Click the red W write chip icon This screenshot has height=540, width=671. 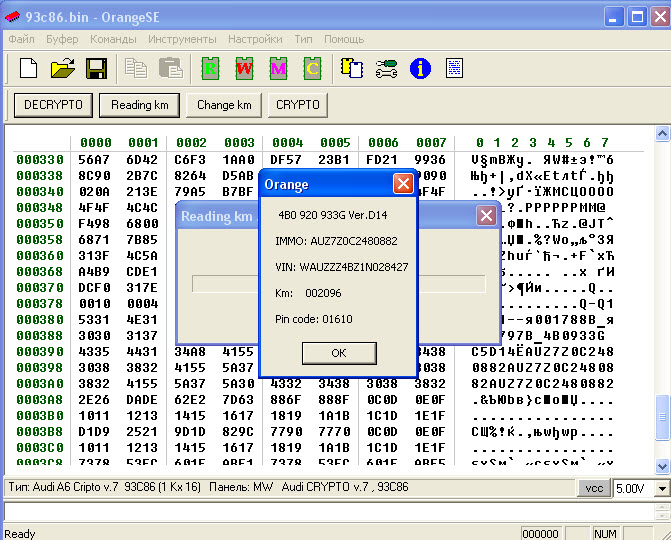point(244,68)
